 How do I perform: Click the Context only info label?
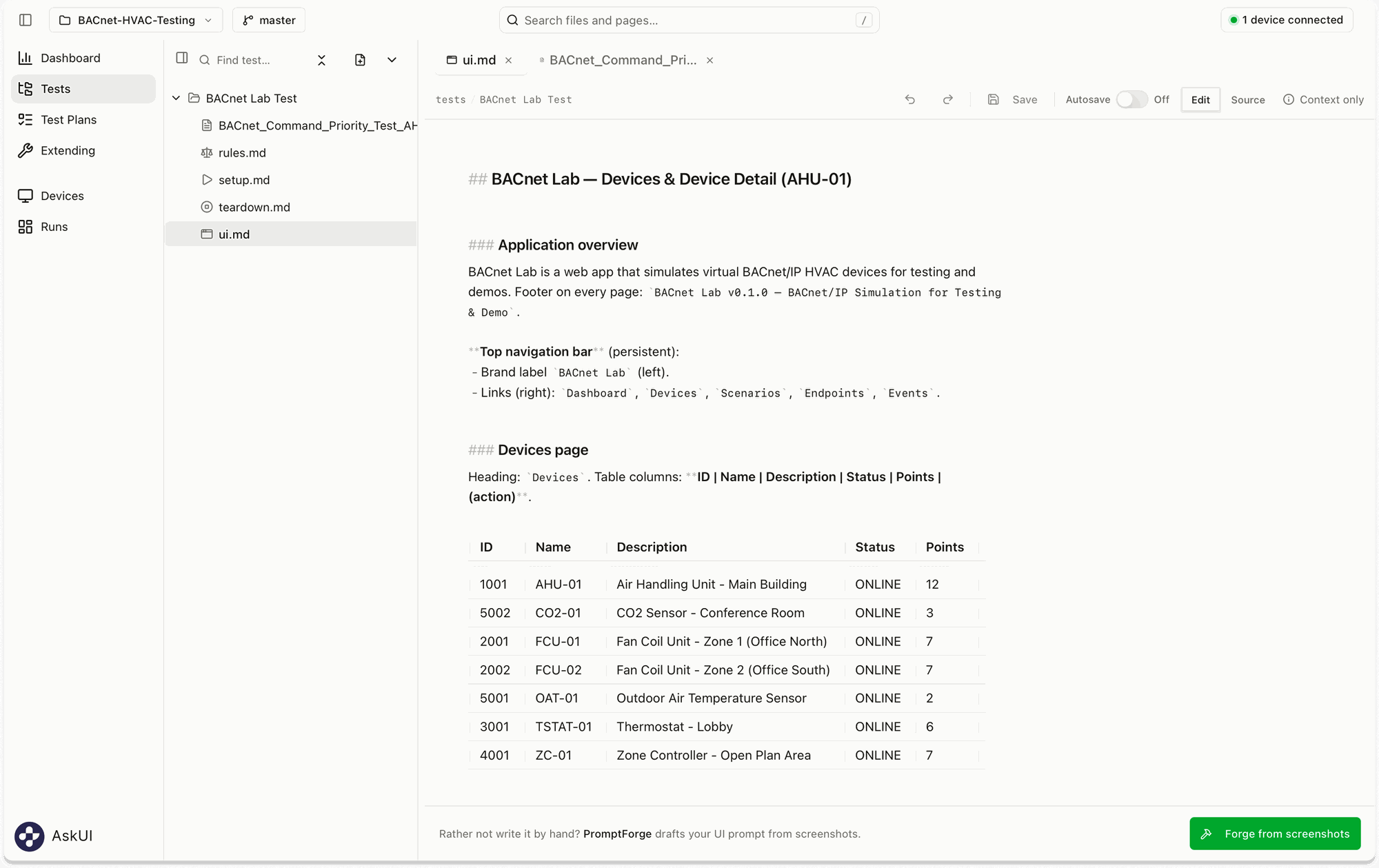point(1323,99)
